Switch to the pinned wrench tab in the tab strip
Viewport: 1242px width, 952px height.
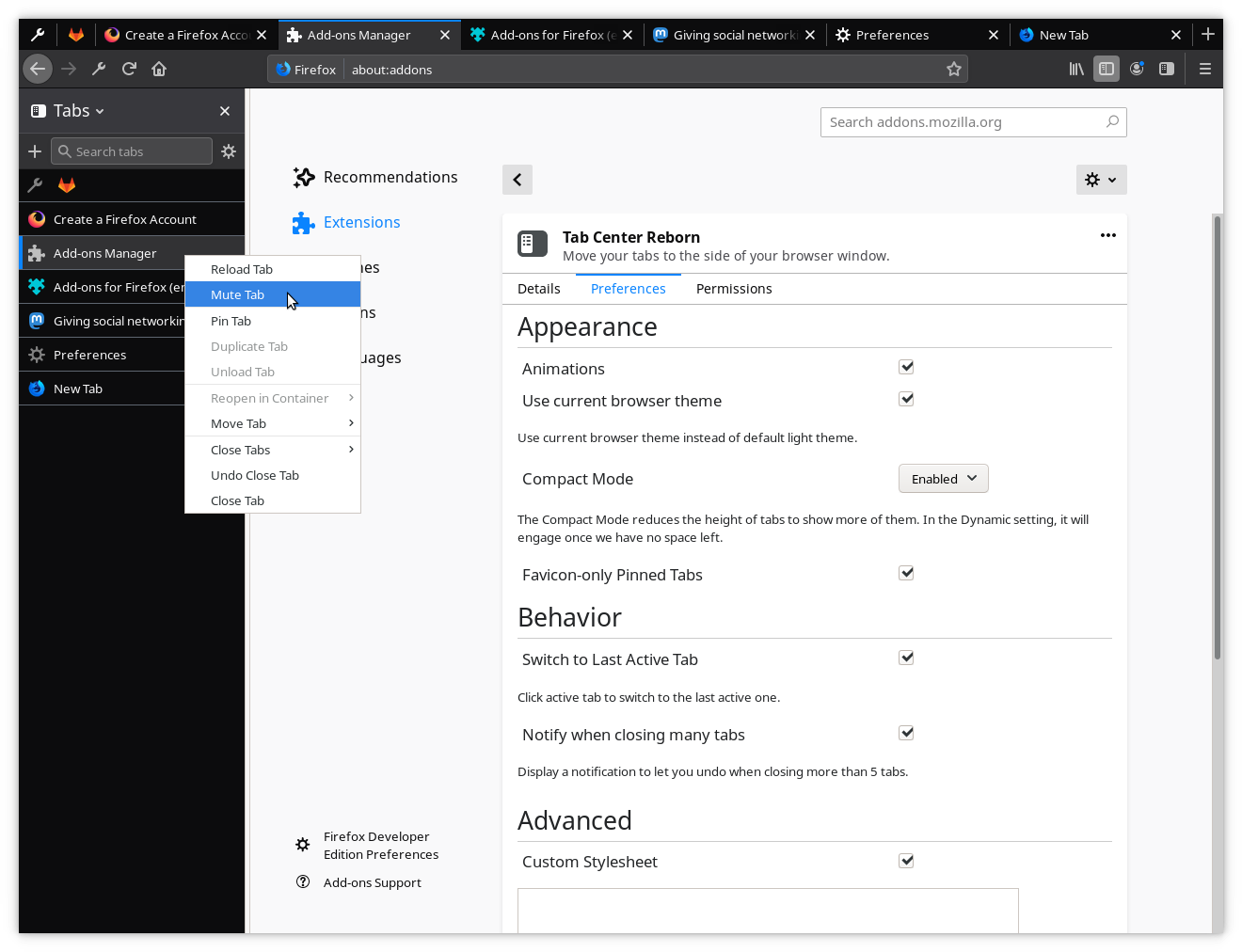pyautogui.click(x=38, y=35)
